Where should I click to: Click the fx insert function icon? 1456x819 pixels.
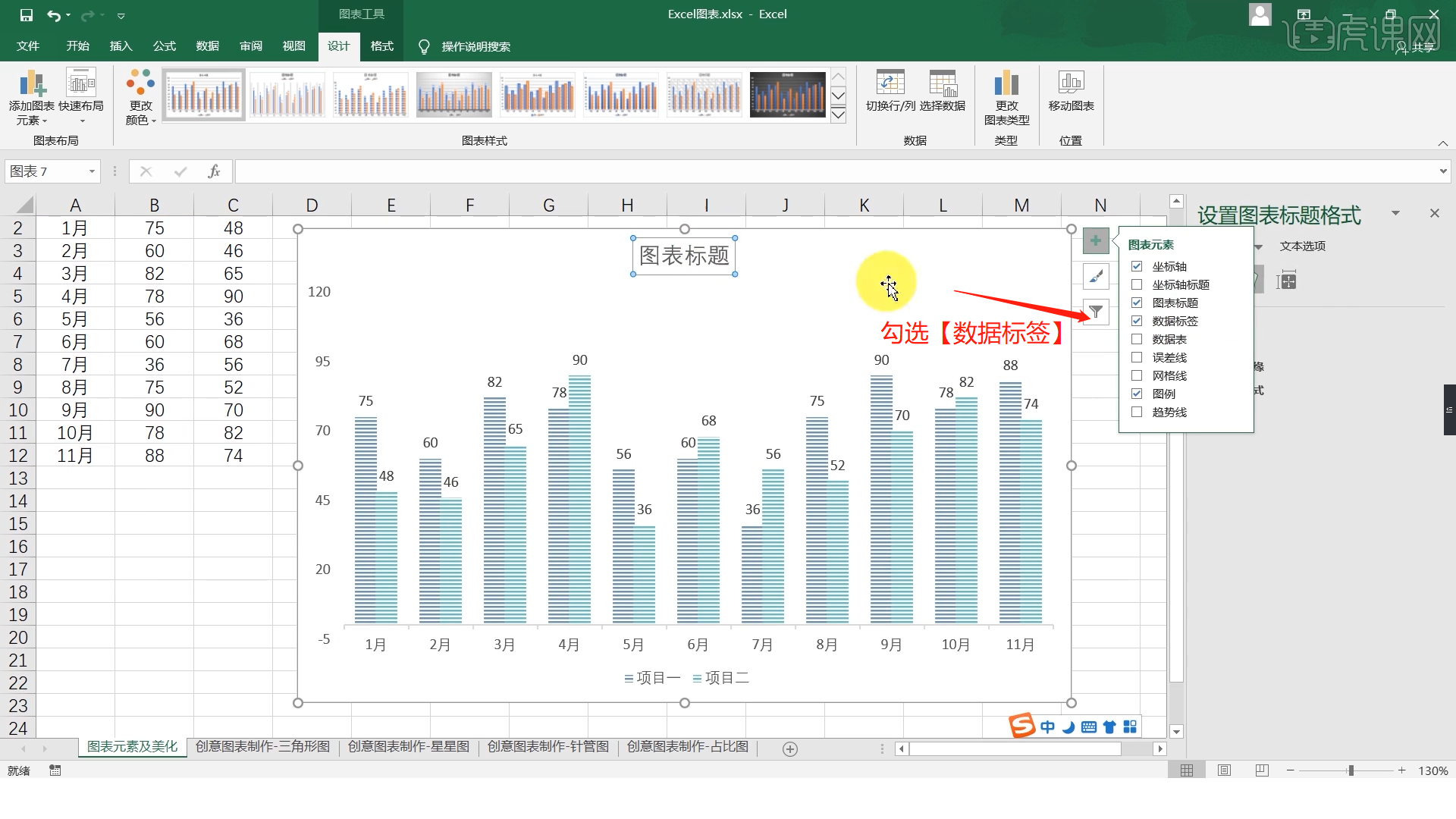(214, 171)
